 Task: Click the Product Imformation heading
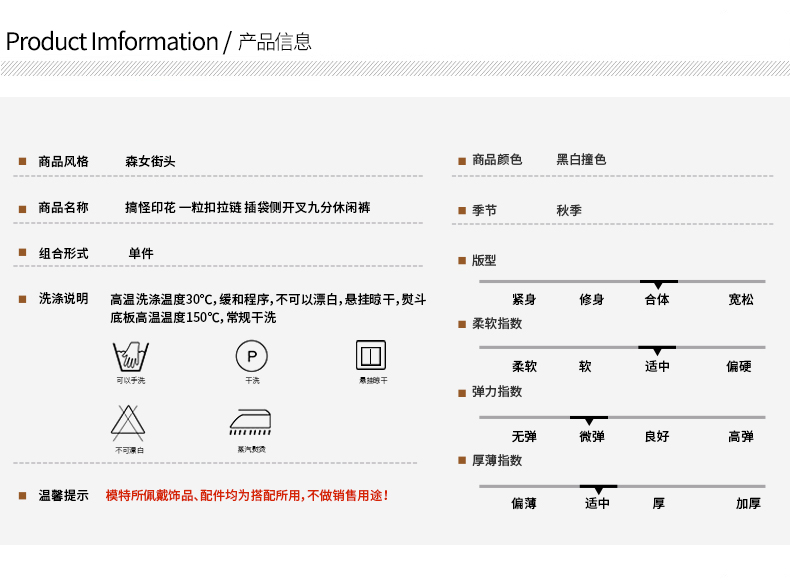click(111, 42)
